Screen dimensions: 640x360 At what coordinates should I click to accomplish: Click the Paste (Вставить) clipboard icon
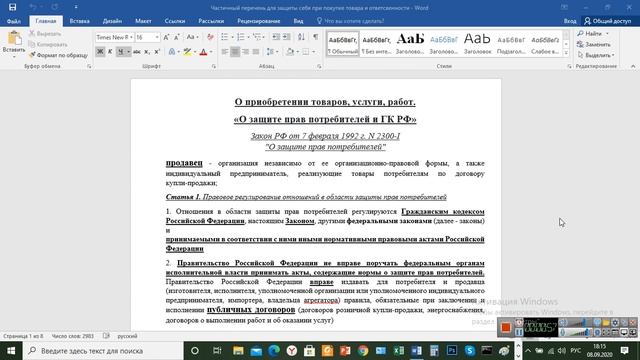[x=14, y=38]
